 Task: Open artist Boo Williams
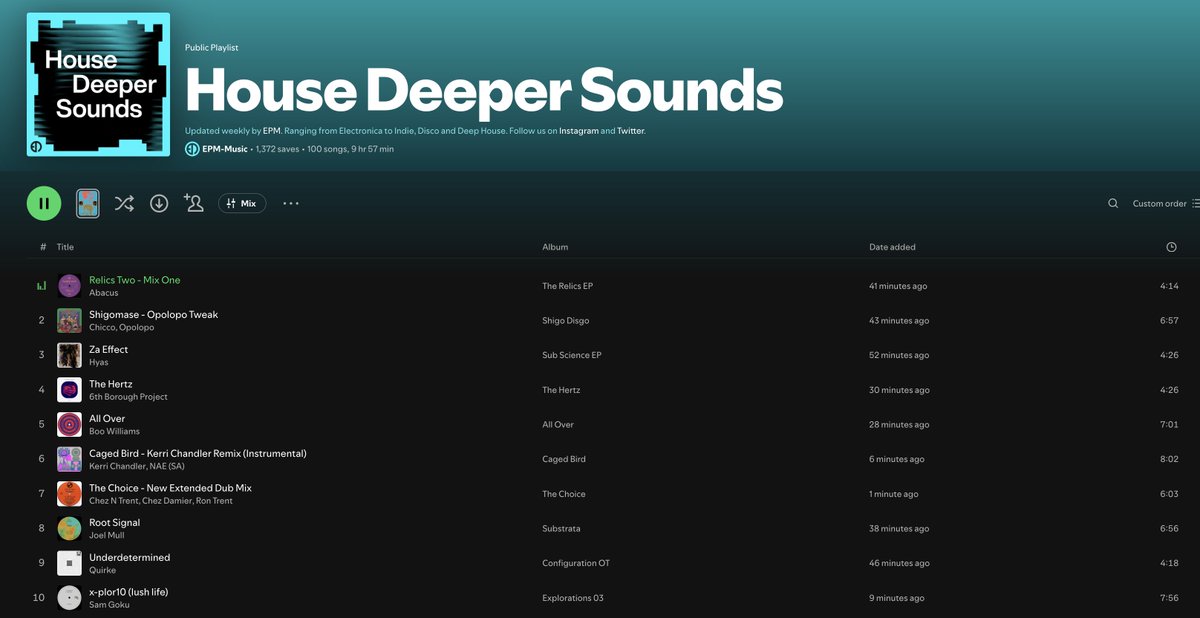coord(114,431)
